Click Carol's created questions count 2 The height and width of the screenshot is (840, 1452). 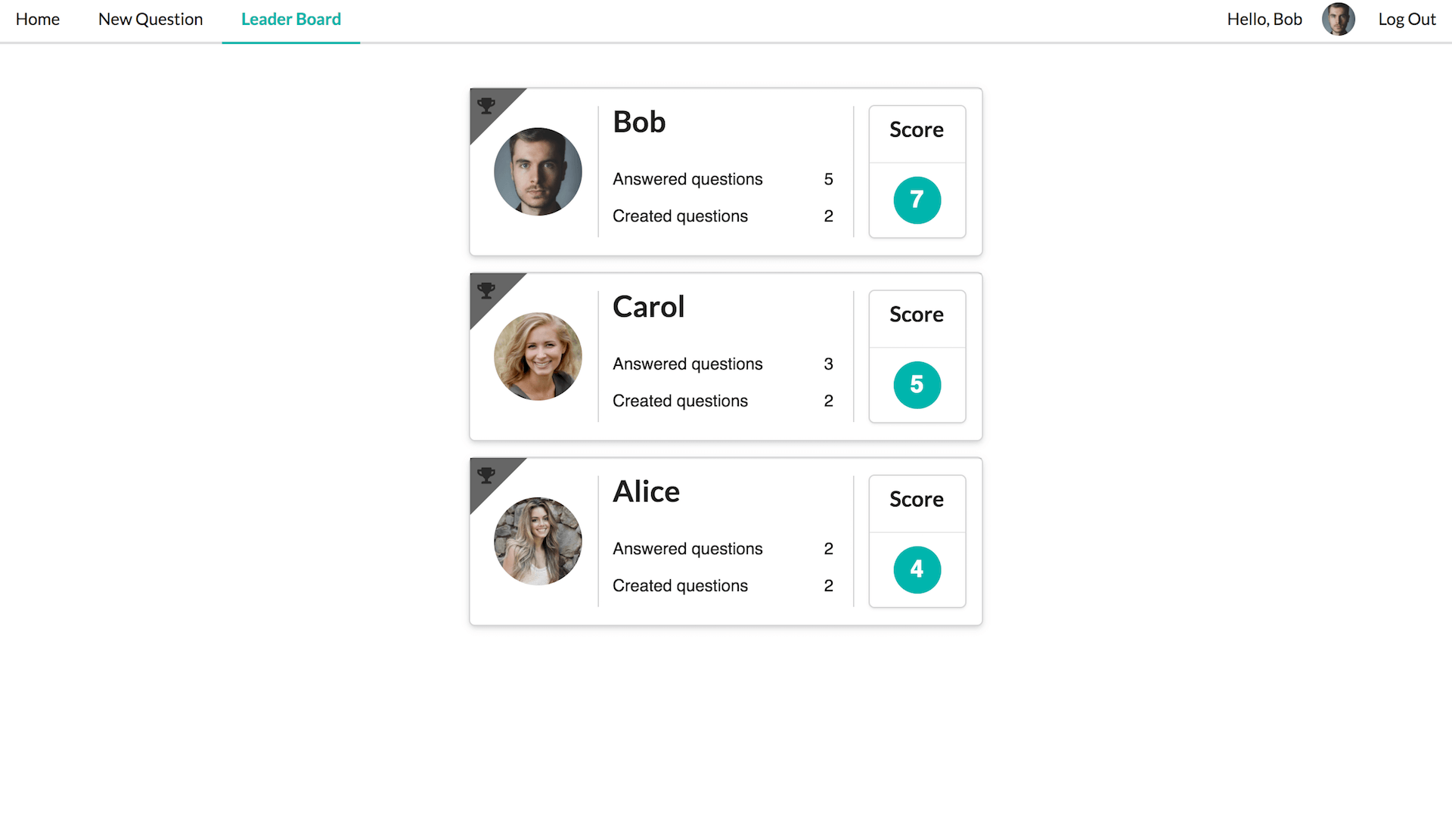pyautogui.click(x=829, y=400)
